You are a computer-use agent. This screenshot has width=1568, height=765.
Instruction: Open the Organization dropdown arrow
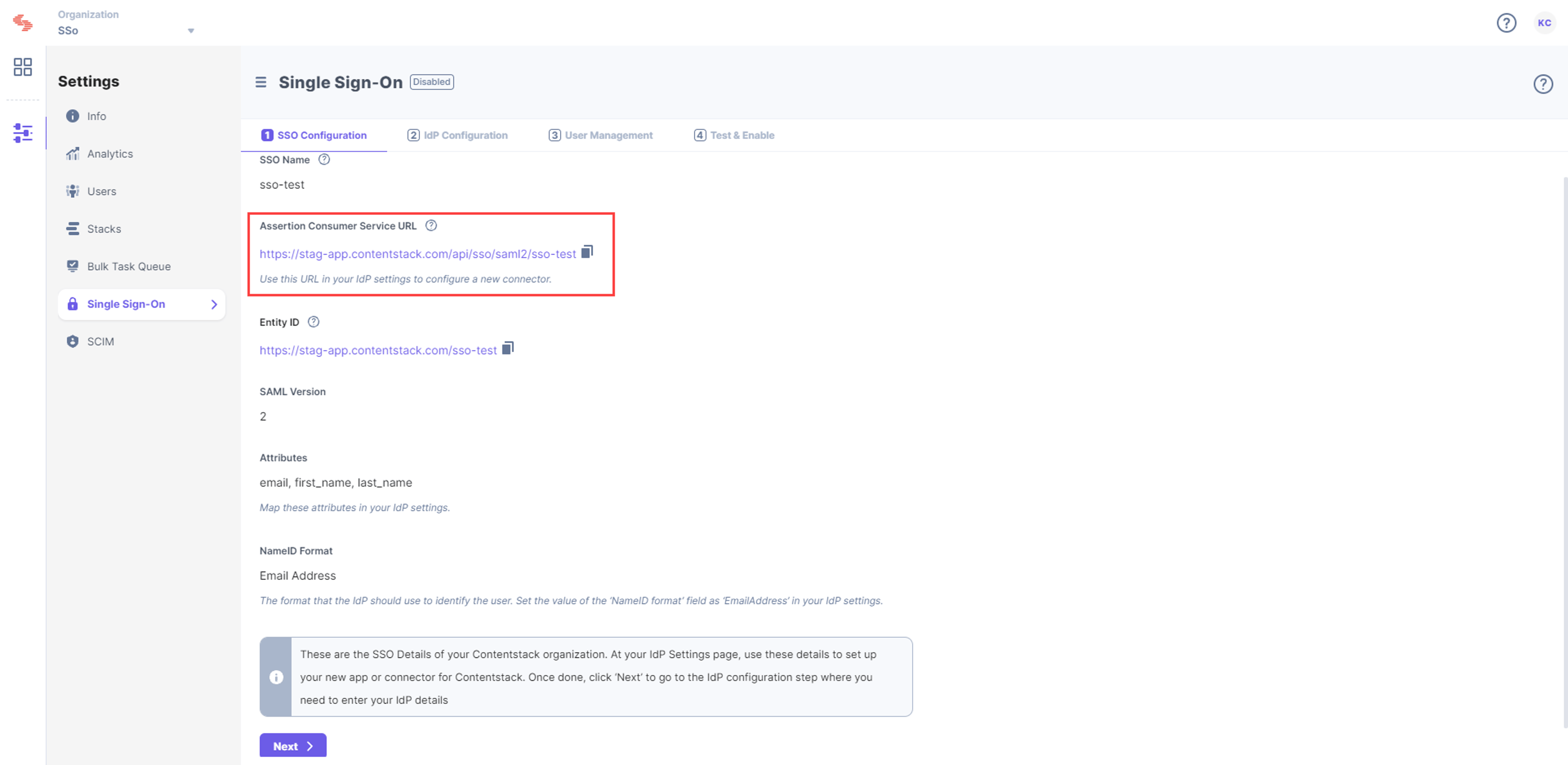coord(191,31)
